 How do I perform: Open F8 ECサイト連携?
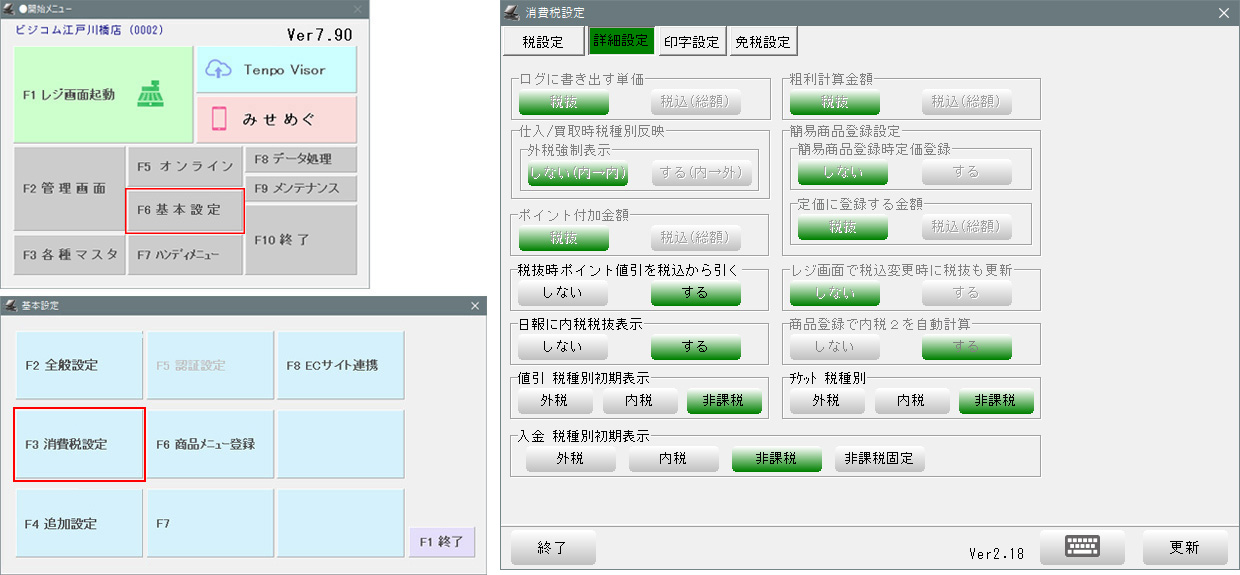[340, 365]
